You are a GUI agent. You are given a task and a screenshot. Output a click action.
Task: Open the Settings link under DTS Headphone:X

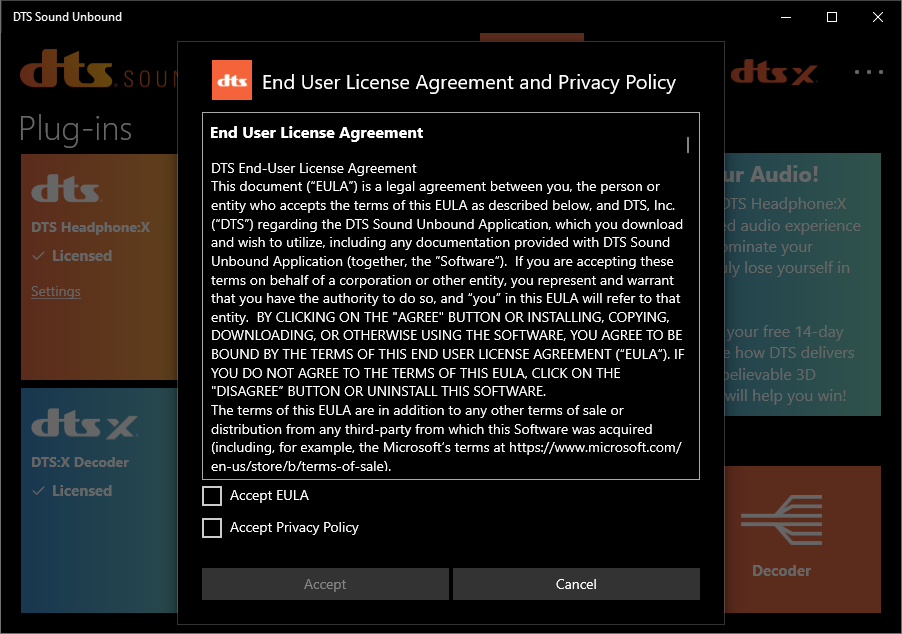(x=56, y=291)
